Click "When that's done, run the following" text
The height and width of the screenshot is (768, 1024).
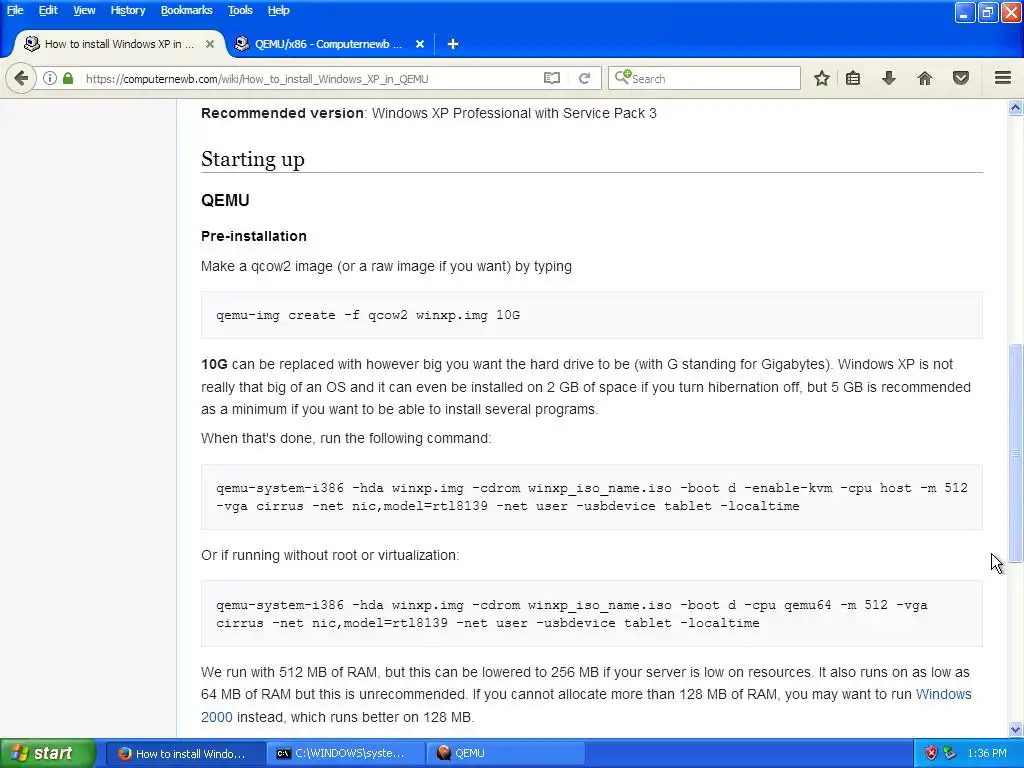click(x=346, y=438)
